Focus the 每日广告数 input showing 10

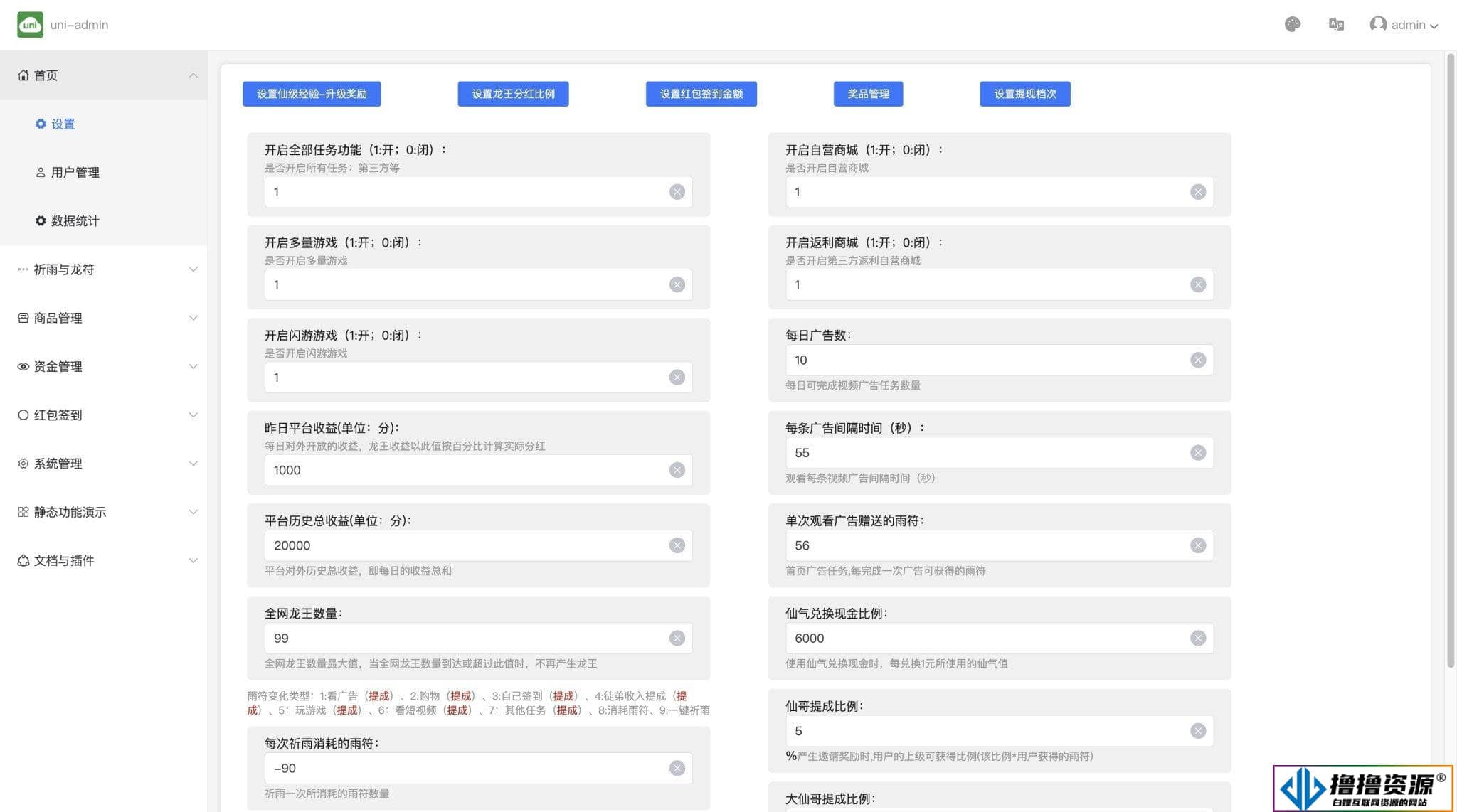click(1000, 360)
